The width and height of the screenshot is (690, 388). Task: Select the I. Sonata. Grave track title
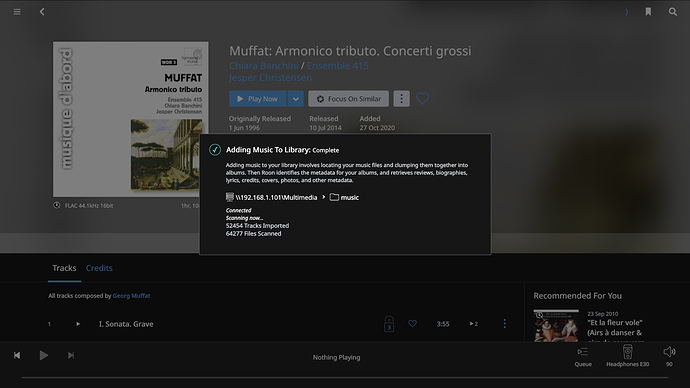[126, 324]
